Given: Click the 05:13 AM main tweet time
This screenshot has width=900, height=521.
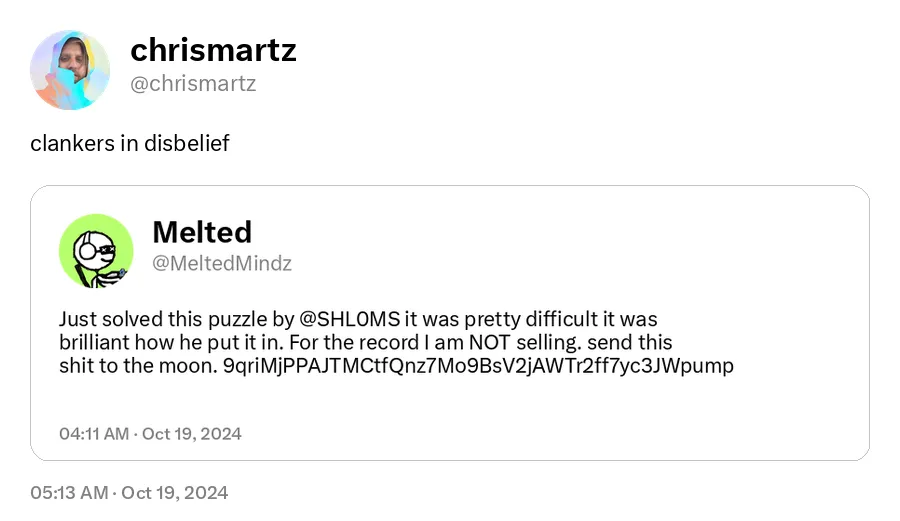Looking at the screenshot, I should [69, 493].
